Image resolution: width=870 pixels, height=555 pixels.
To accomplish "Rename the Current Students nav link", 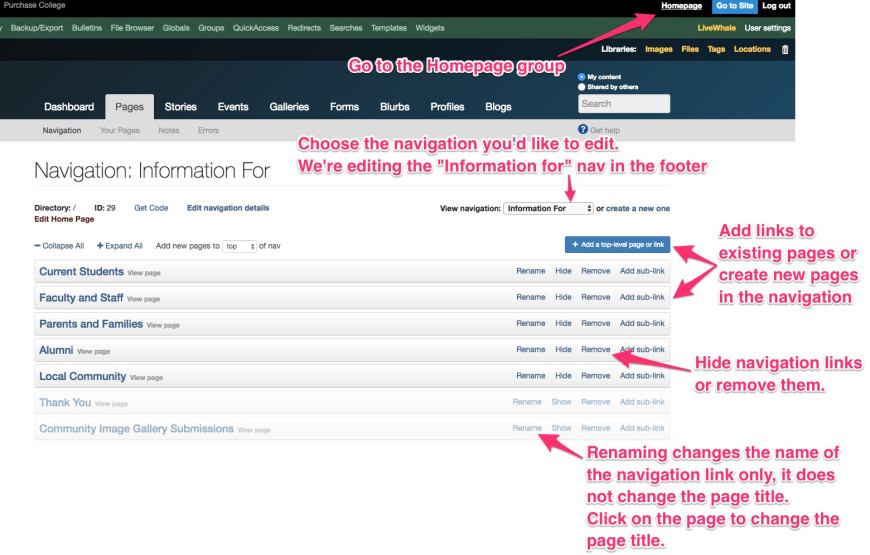I will pos(531,271).
